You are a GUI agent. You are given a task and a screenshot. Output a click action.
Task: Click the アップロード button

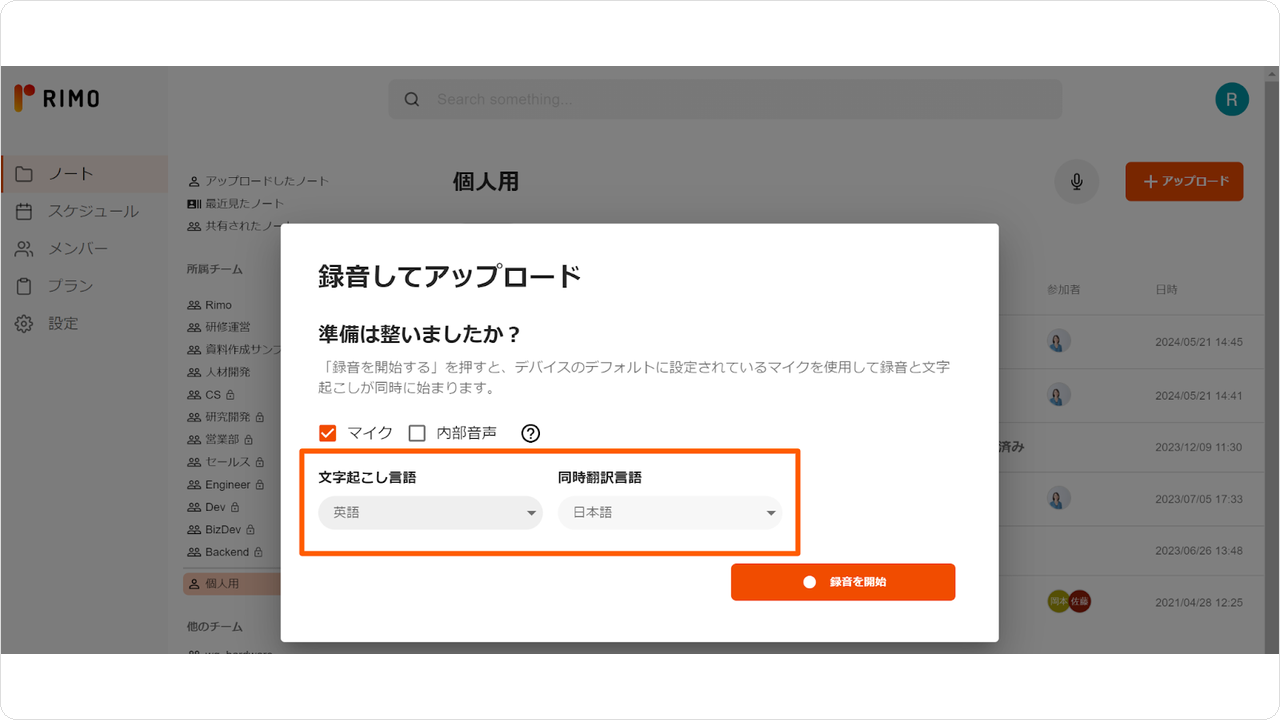[1184, 182]
